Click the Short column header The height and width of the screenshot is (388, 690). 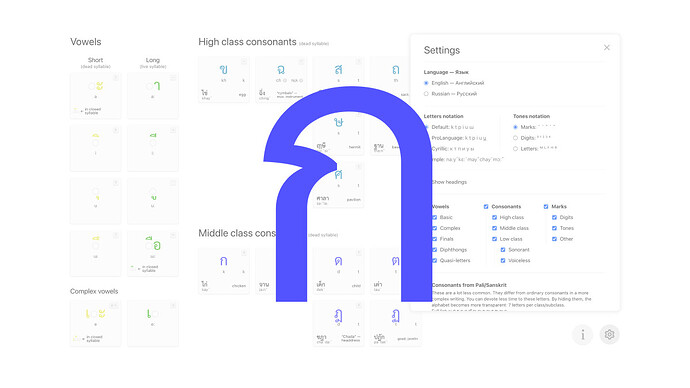(95, 60)
